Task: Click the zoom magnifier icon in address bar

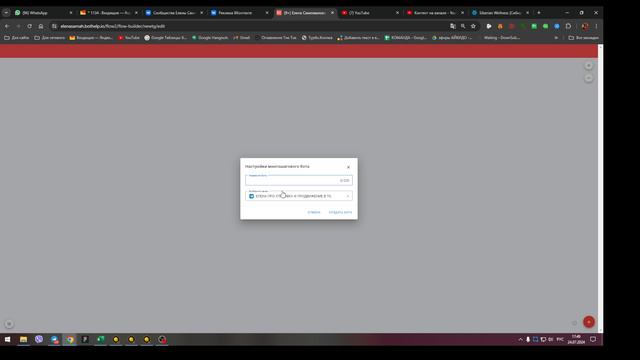Action: click(463, 26)
